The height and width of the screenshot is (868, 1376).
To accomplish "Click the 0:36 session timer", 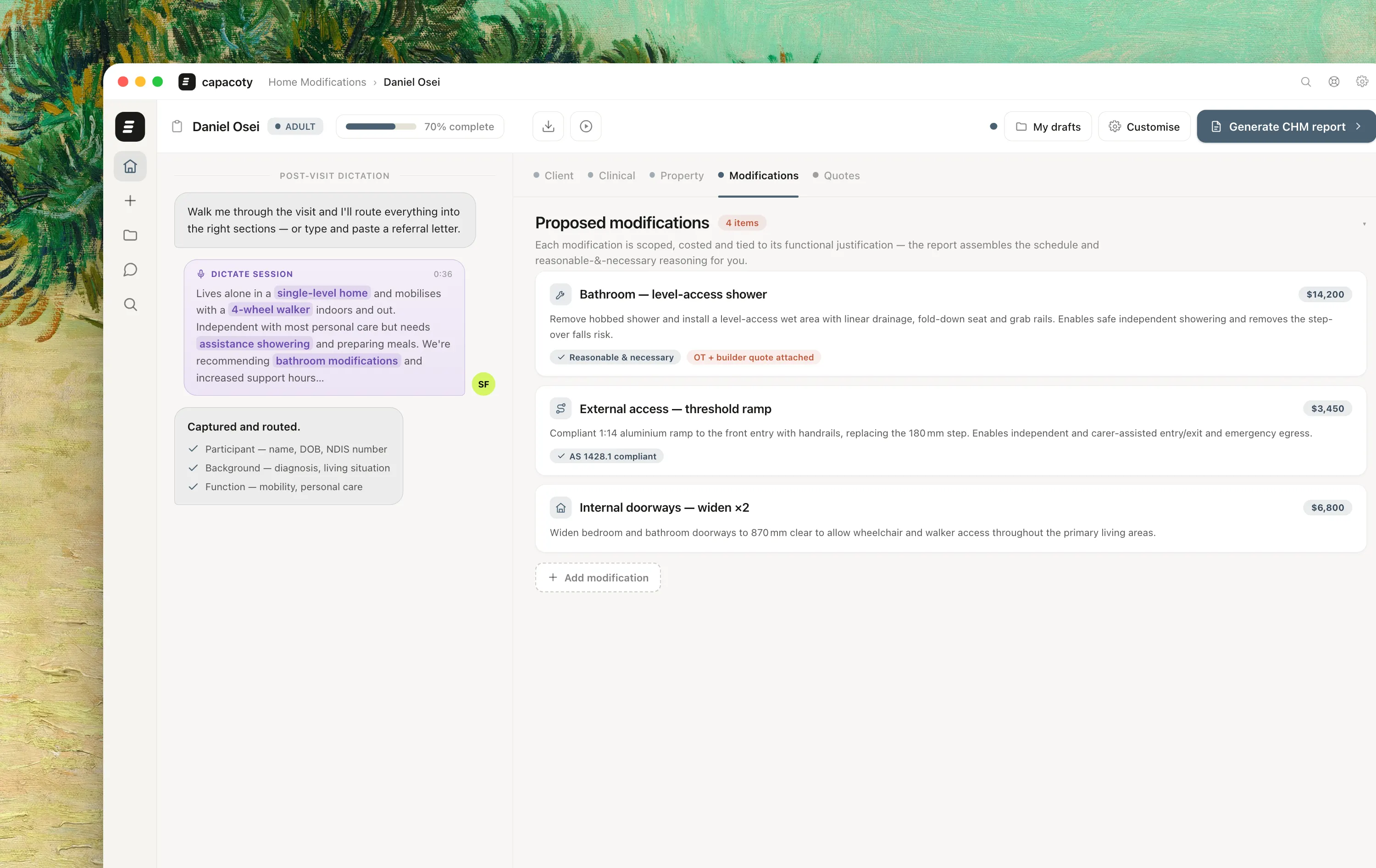I will 443,274.
